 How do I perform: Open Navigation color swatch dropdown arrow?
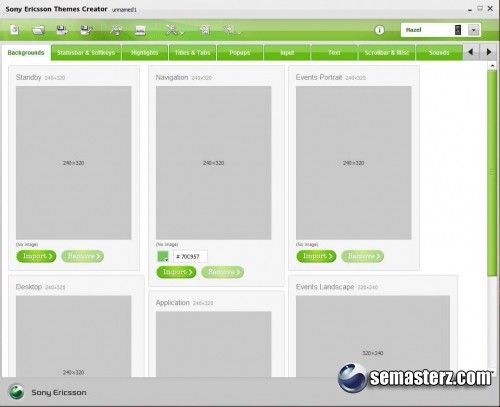point(166,260)
